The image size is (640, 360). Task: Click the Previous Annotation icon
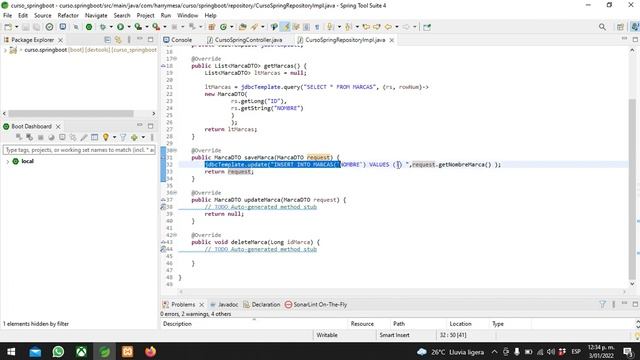(x=348, y=27)
